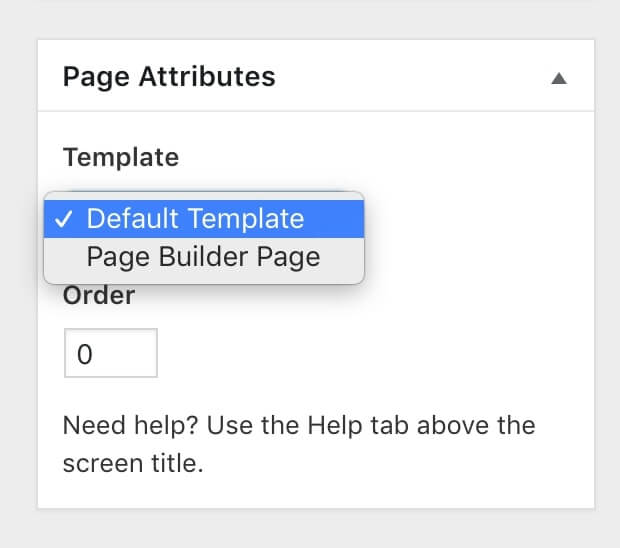The width and height of the screenshot is (620, 548).
Task: Click the blank area right of Template label
Action: 400,157
